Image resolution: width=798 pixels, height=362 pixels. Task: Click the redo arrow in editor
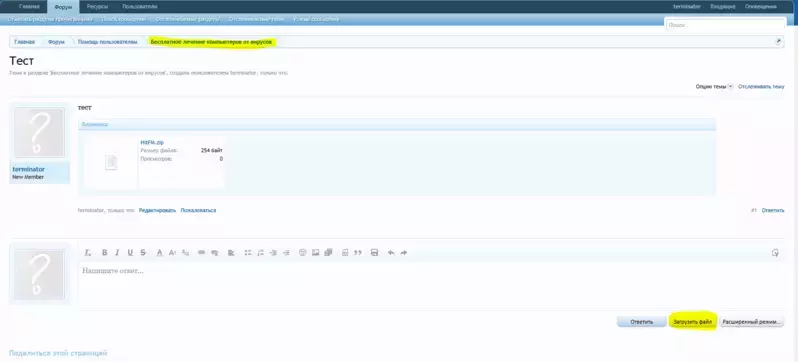point(404,253)
